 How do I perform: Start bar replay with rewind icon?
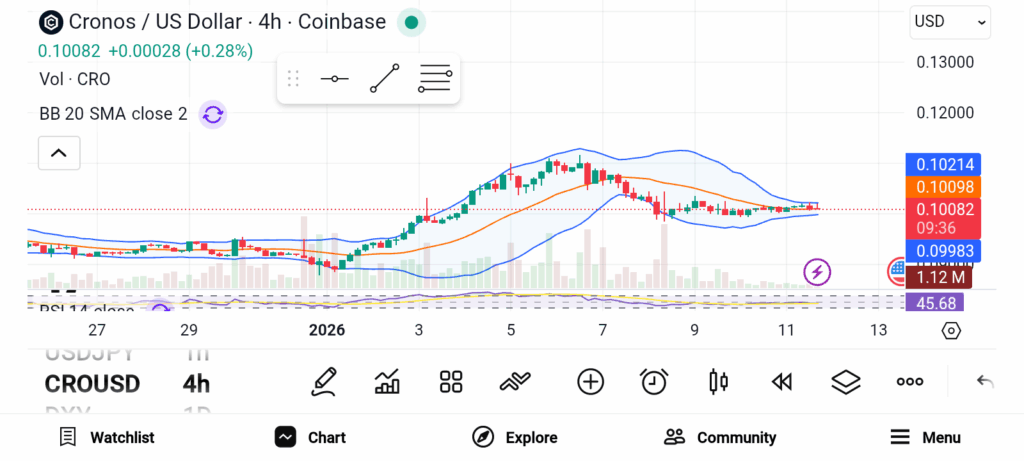coord(782,381)
